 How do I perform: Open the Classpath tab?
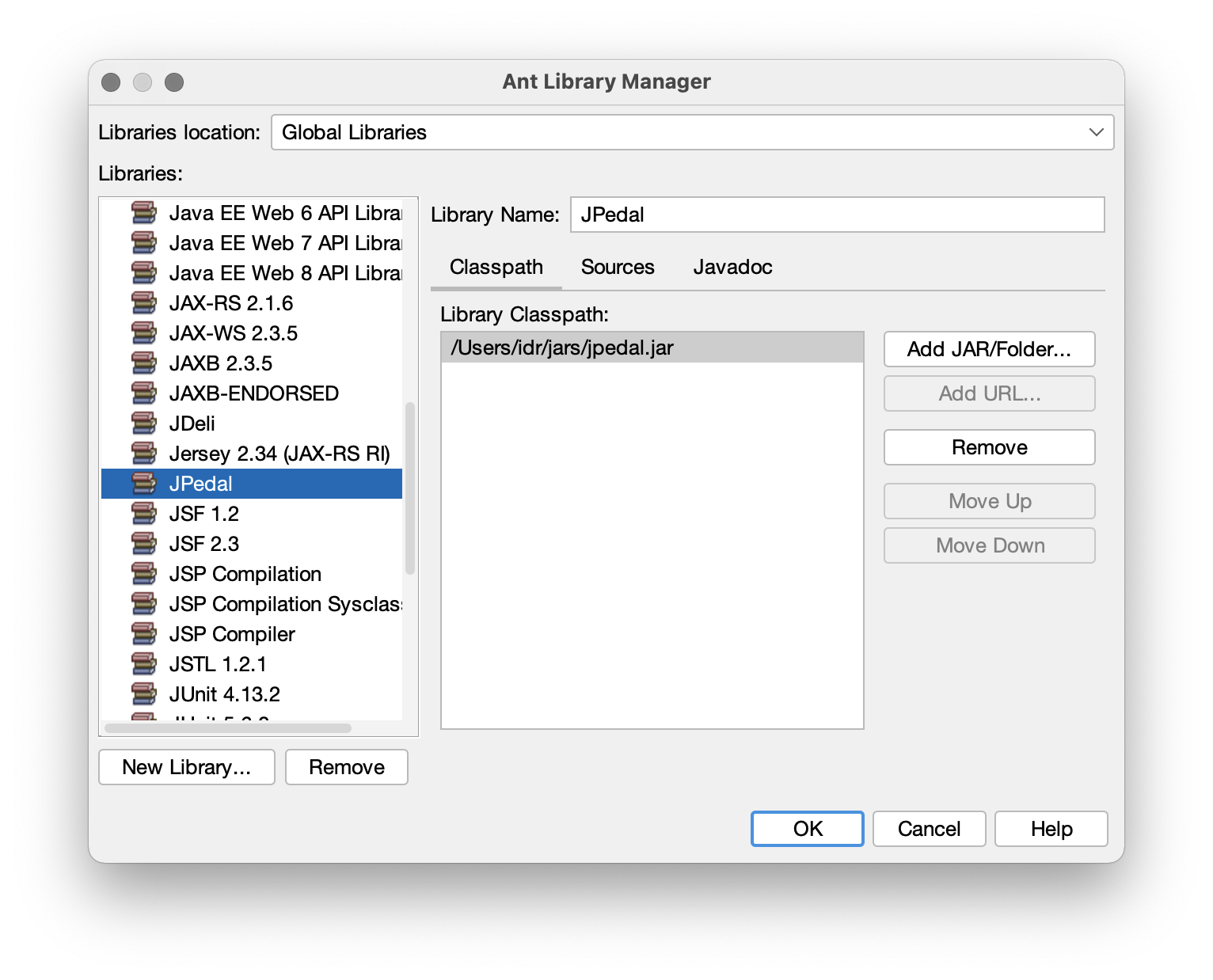click(x=496, y=268)
